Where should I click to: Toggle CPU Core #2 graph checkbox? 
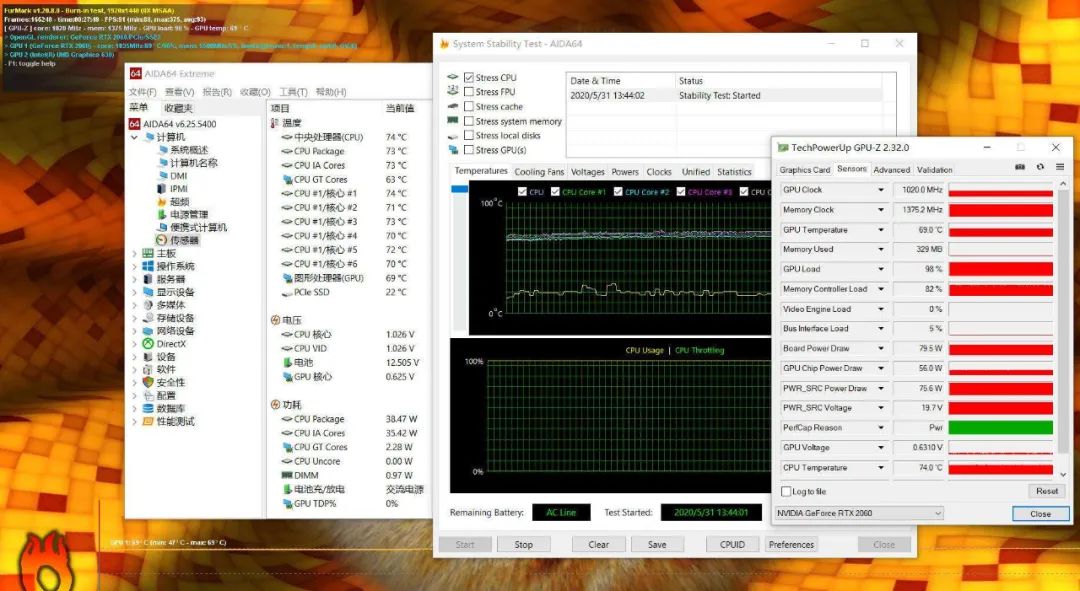pyautogui.click(x=618, y=191)
